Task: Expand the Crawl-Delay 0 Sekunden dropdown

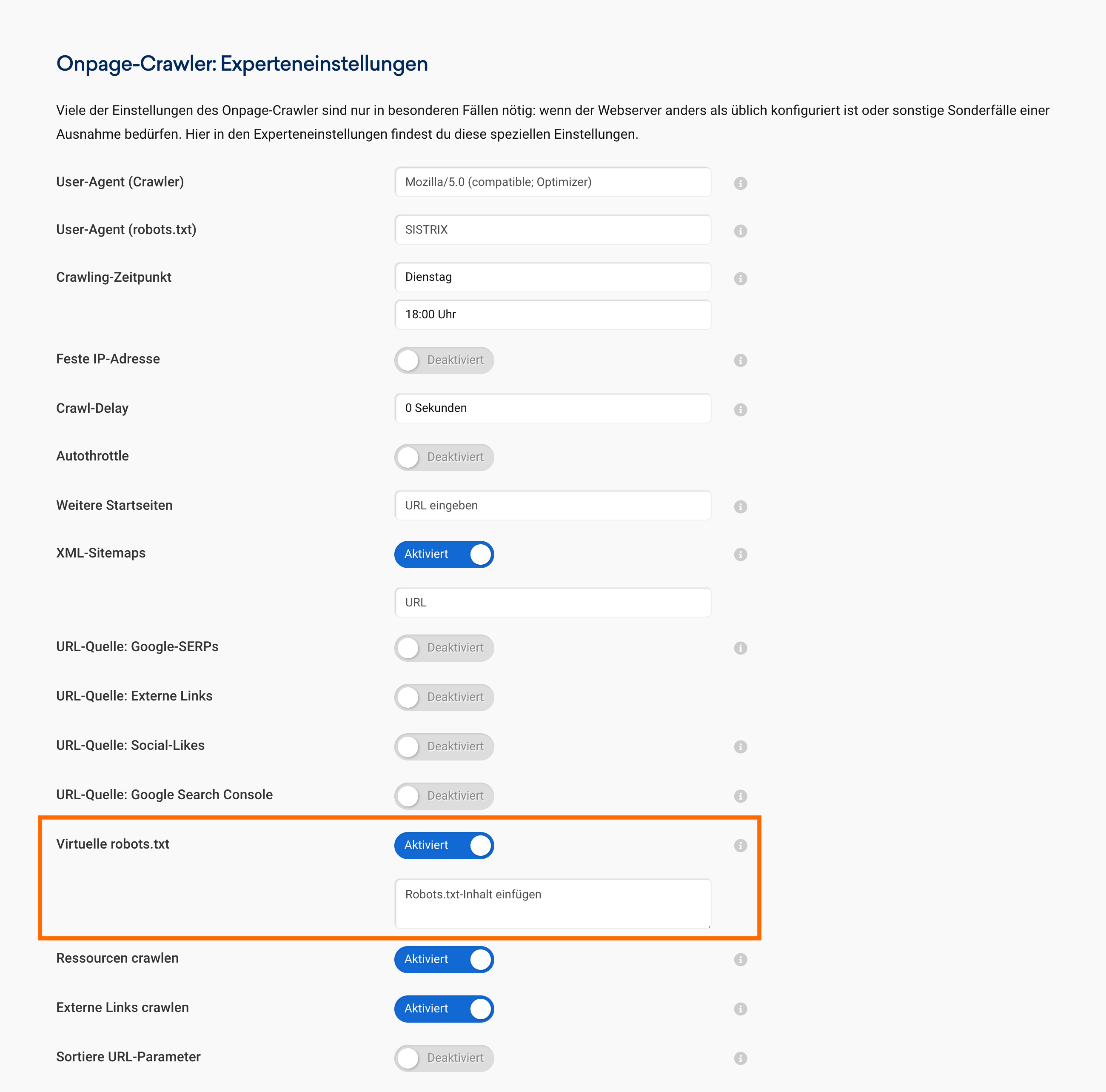Action: (x=553, y=408)
